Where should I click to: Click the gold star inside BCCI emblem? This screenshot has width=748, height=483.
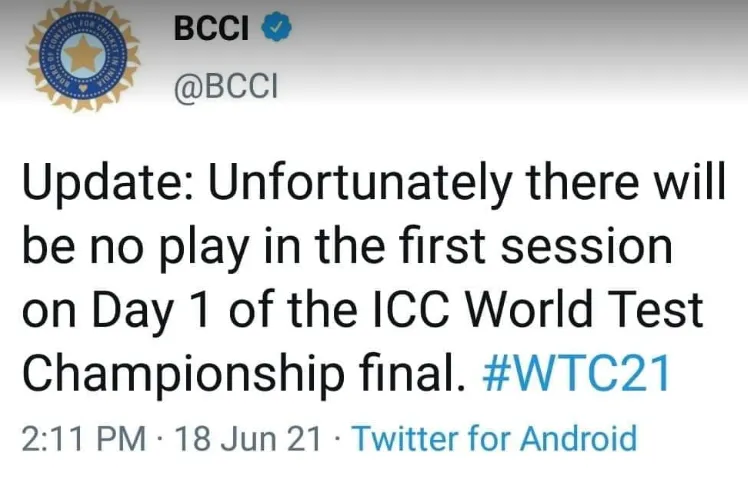pos(84,54)
